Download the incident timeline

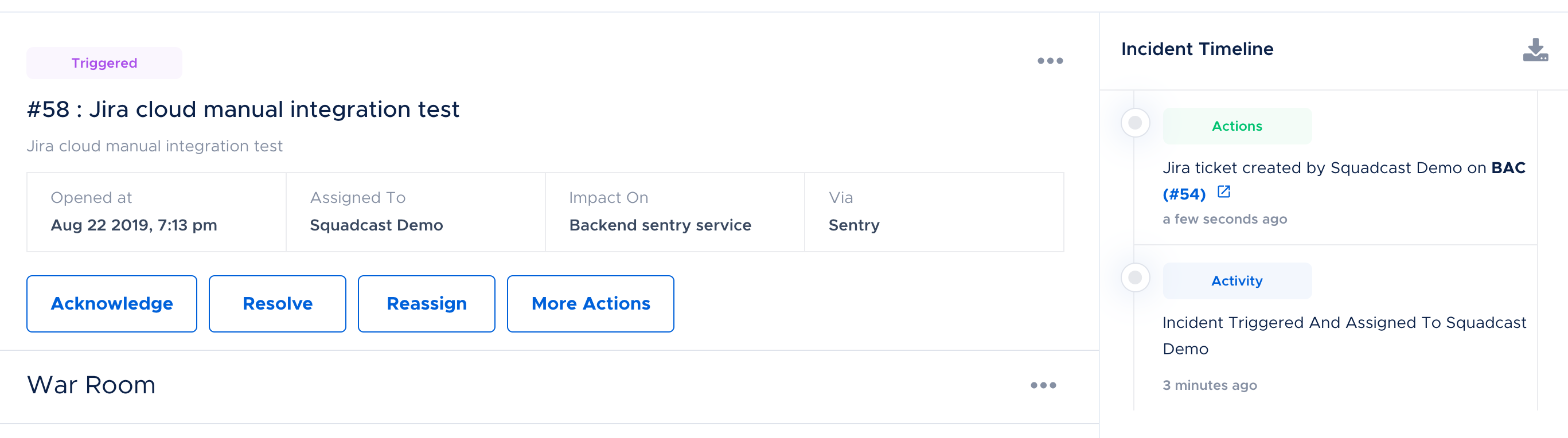[1535, 50]
